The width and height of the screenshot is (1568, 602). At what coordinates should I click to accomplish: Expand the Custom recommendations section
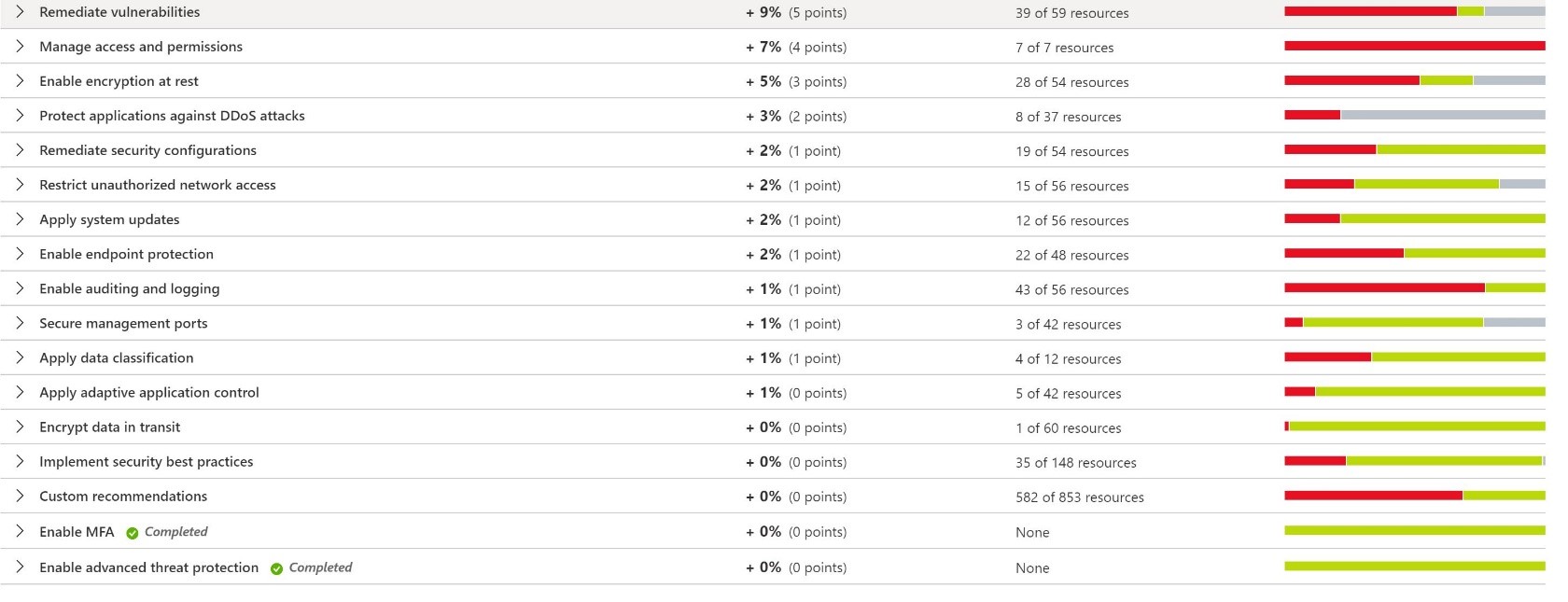click(x=20, y=496)
